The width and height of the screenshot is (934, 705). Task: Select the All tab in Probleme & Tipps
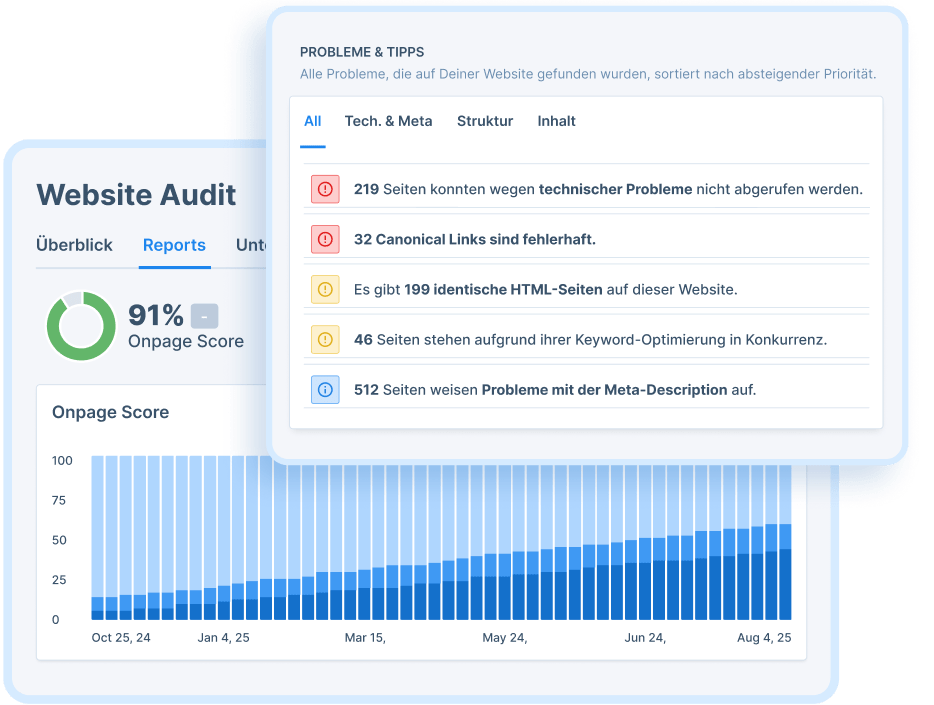(312, 121)
